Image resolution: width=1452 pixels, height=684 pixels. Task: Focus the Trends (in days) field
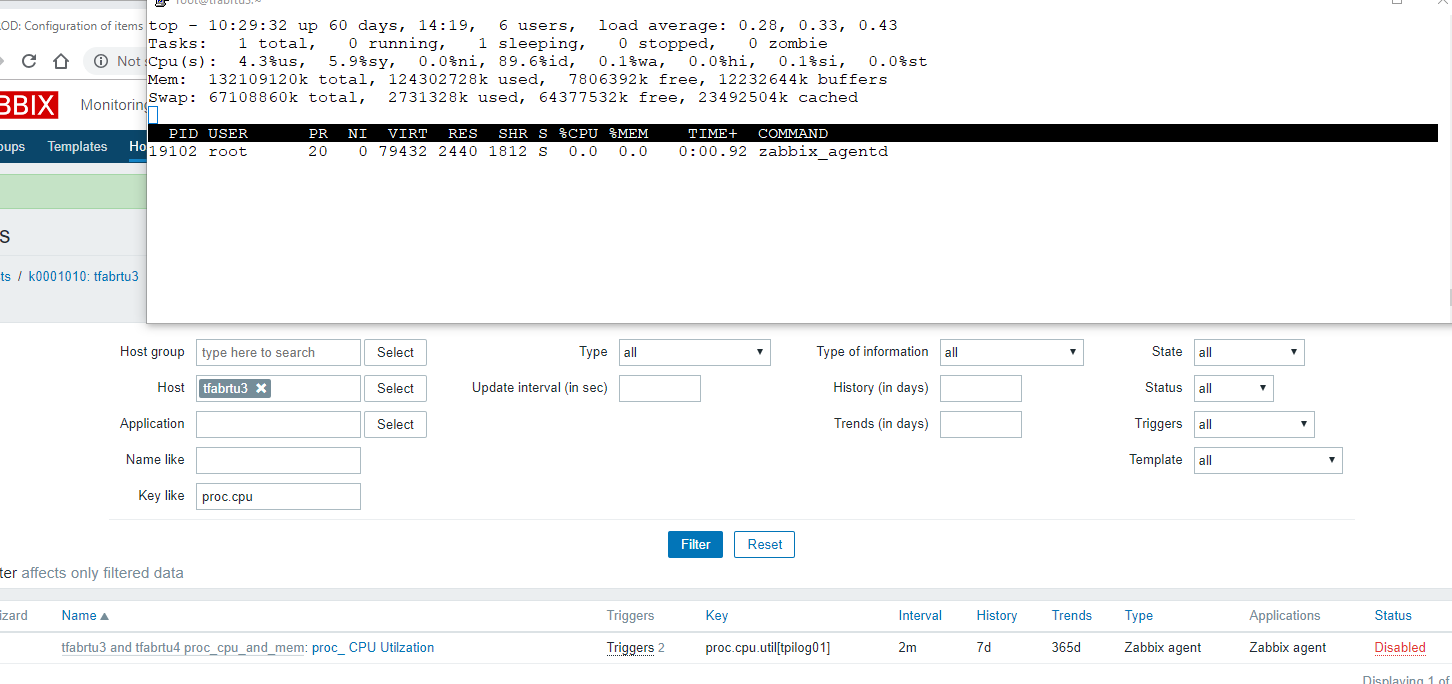click(x=981, y=424)
